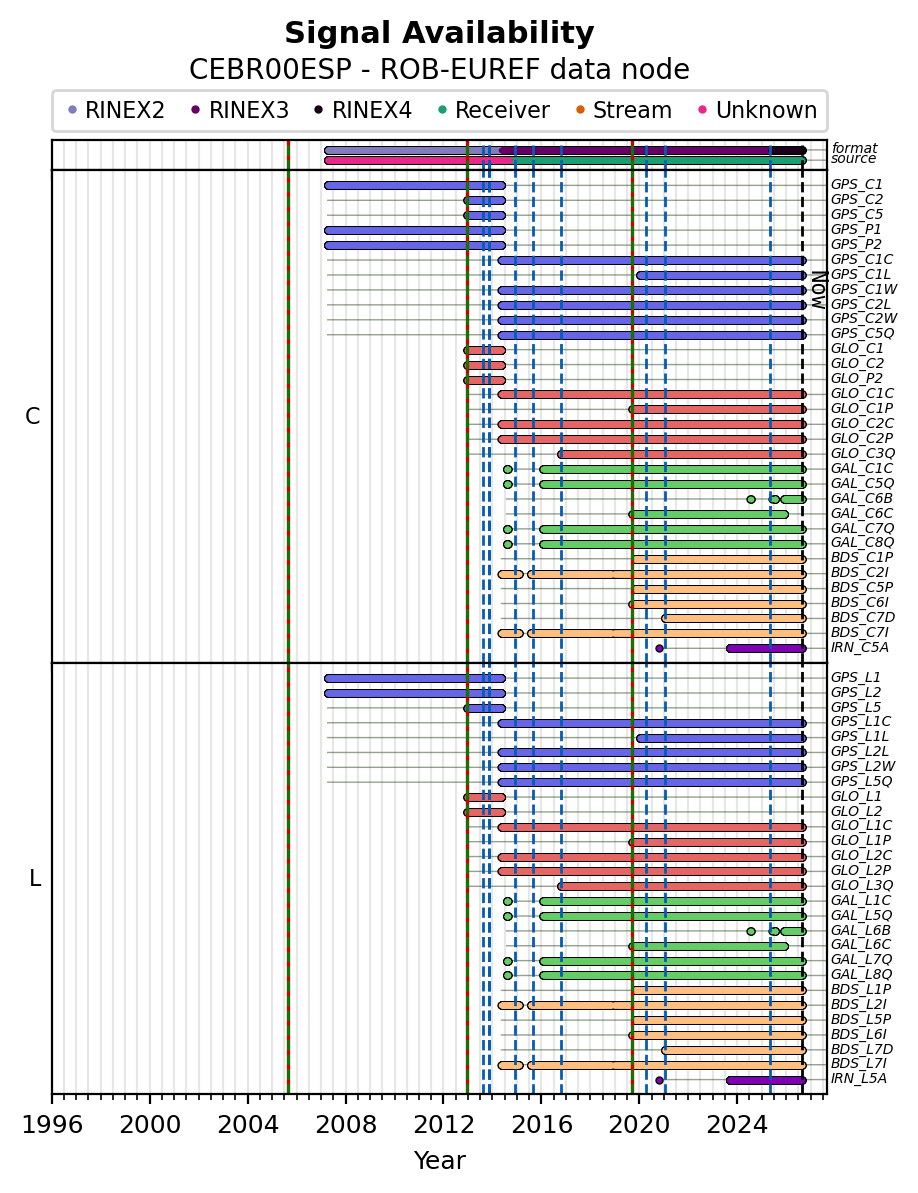The height and width of the screenshot is (1193, 918).
Task: Click the GAL_C8Q row label
Action: pyautogui.click(x=862, y=542)
